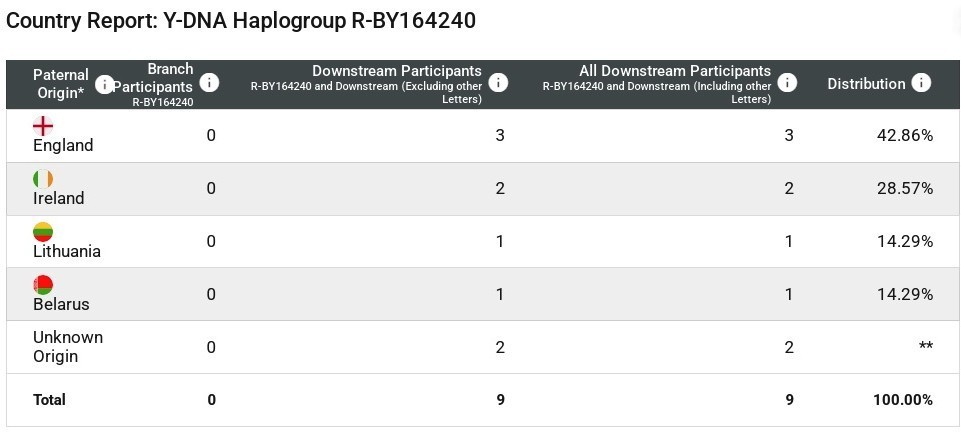Click the Lithuania flag icon
Image resolution: width=961 pixels, height=433 pixels.
click(43, 232)
